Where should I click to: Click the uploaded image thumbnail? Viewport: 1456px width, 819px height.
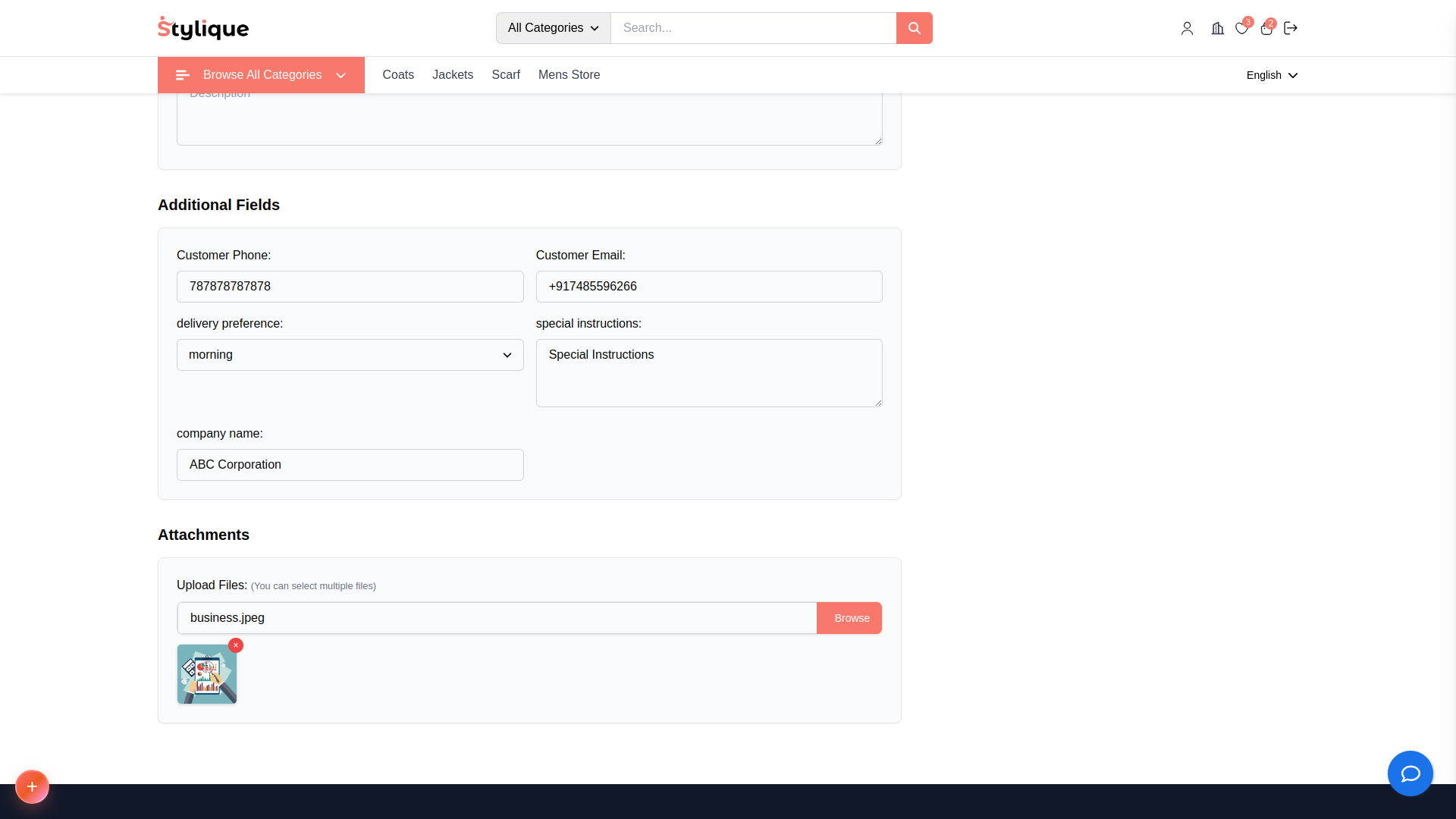[207, 674]
